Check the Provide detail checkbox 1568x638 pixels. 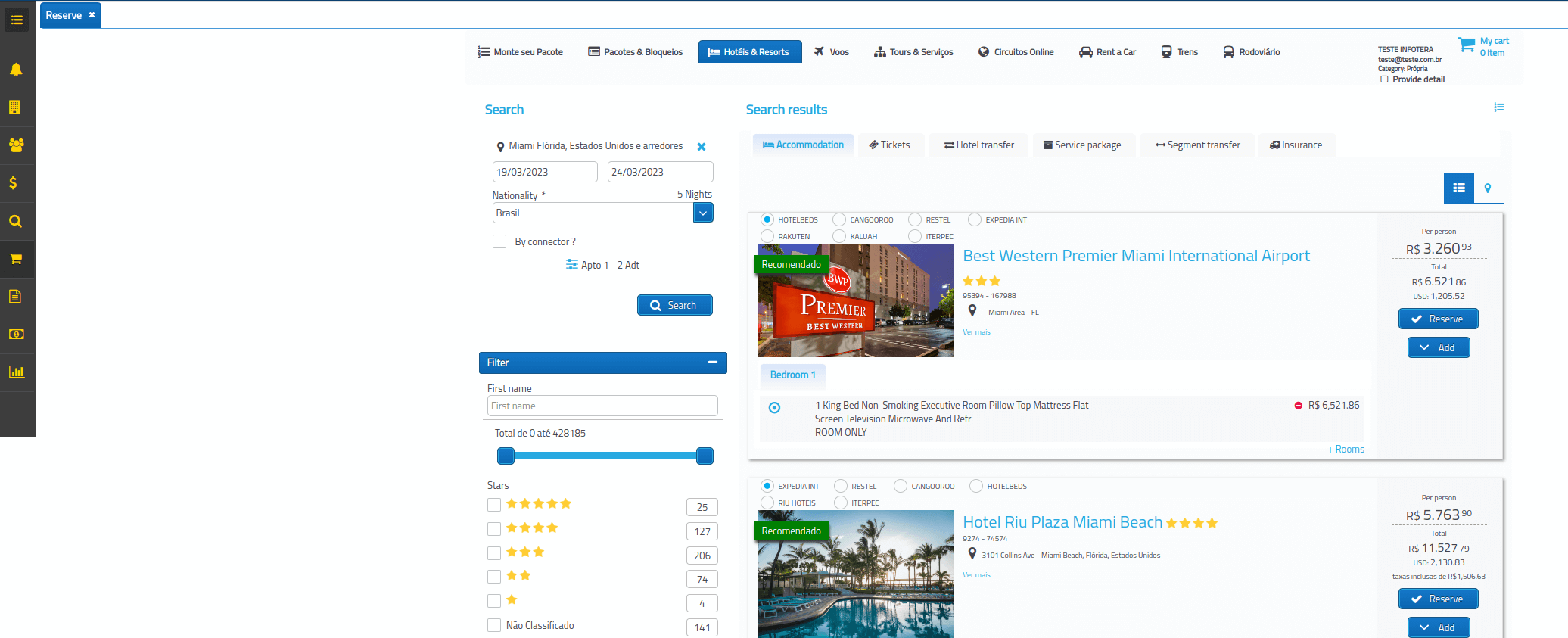pyautogui.click(x=1384, y=79)
